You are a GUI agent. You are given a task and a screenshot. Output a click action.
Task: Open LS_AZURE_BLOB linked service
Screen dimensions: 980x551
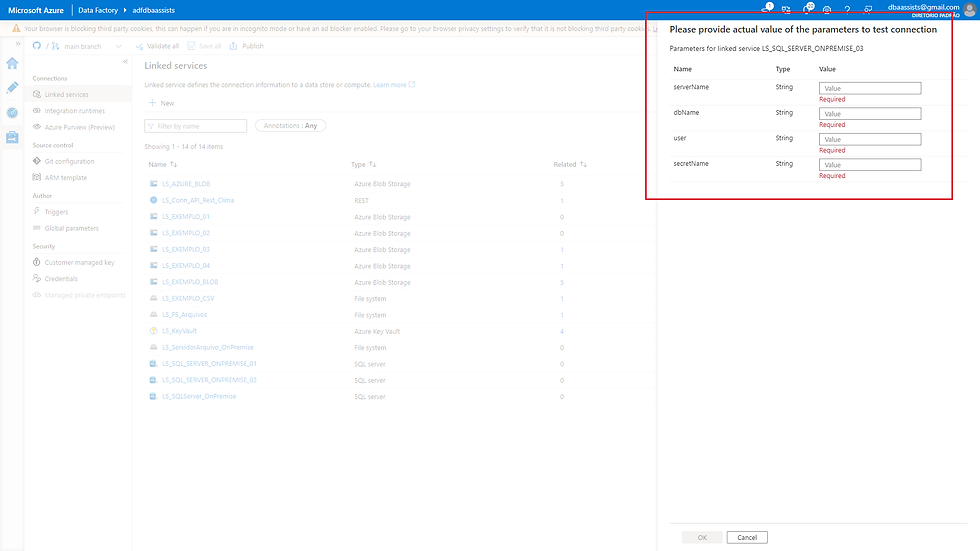[x=186, y=184]
